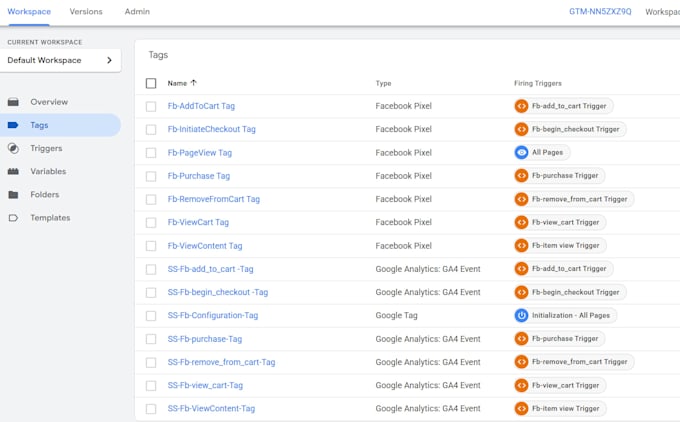Click trigger icon in Fb-ViewCart Tag row

point(521,222)
